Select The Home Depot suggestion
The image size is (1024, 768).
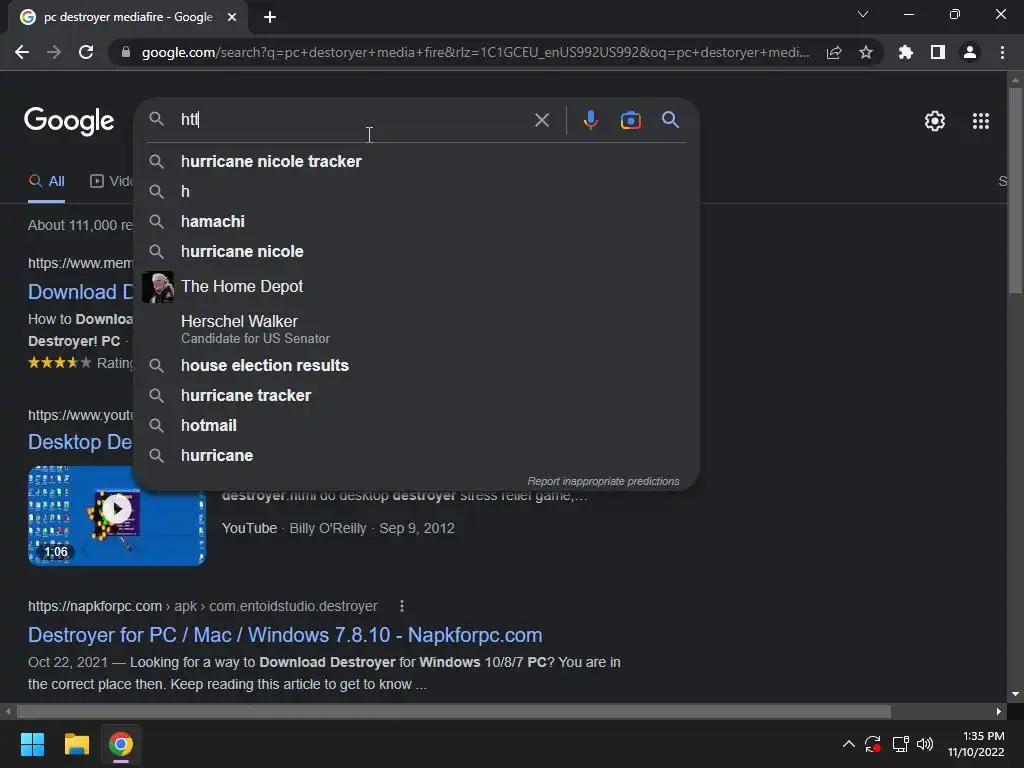pyautogui.click(x=416, y=287)
